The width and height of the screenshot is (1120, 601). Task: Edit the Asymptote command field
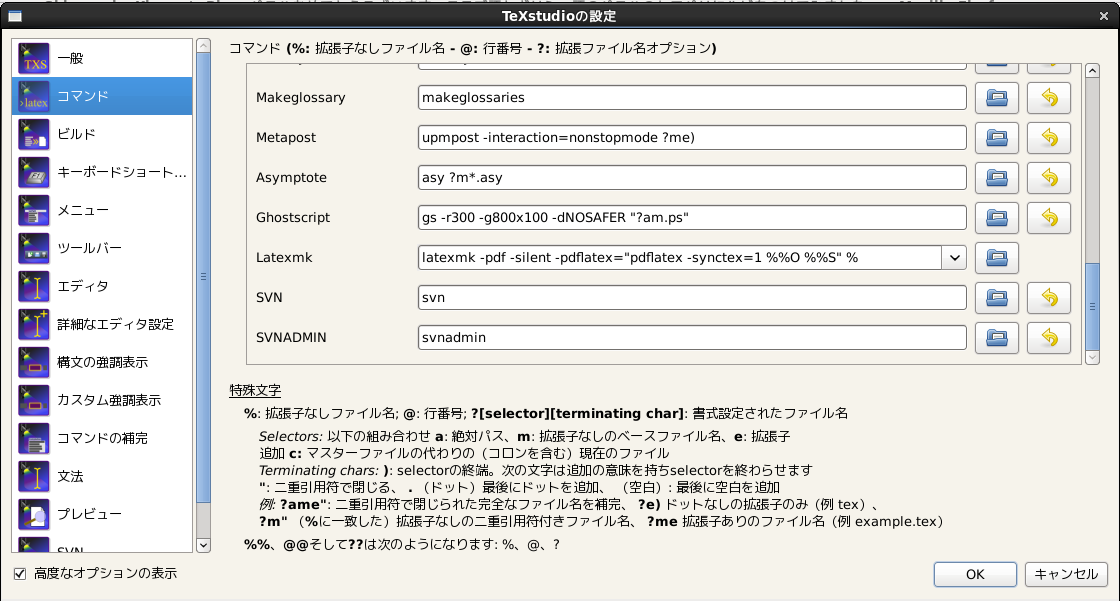click(692, 178)
